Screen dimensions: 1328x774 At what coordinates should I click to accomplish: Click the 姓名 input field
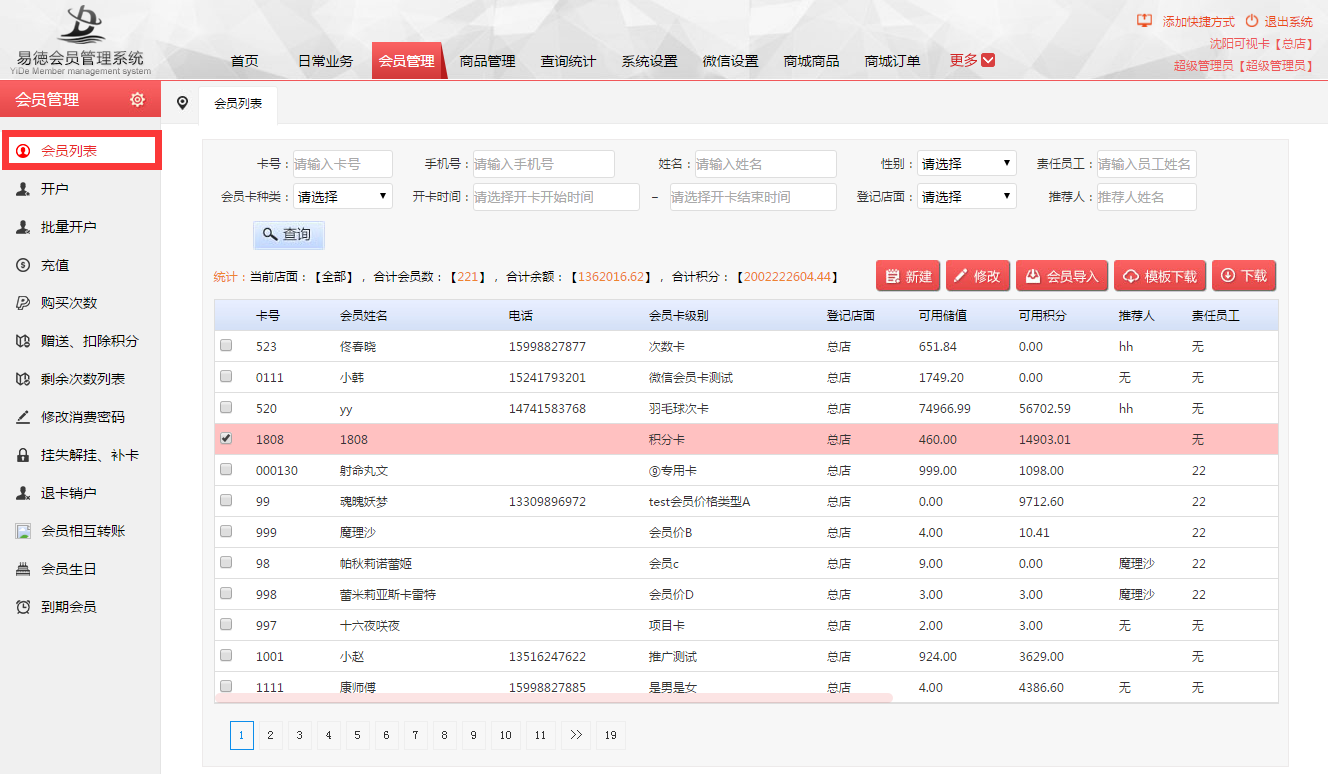tap(766, 164)
